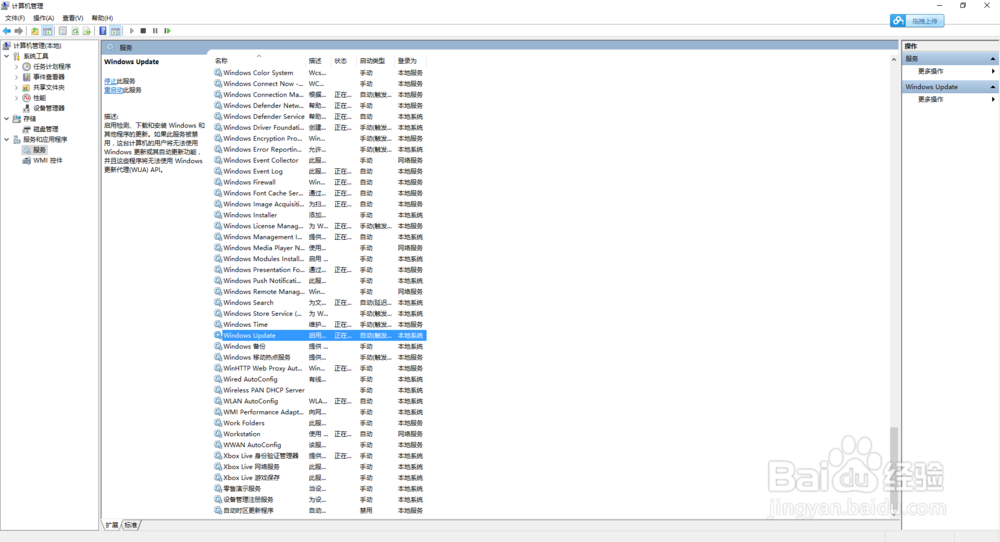The image size is (1000, 542).
Task: Expand the 事件查看器 node arrow
Action: pos(17,77)
